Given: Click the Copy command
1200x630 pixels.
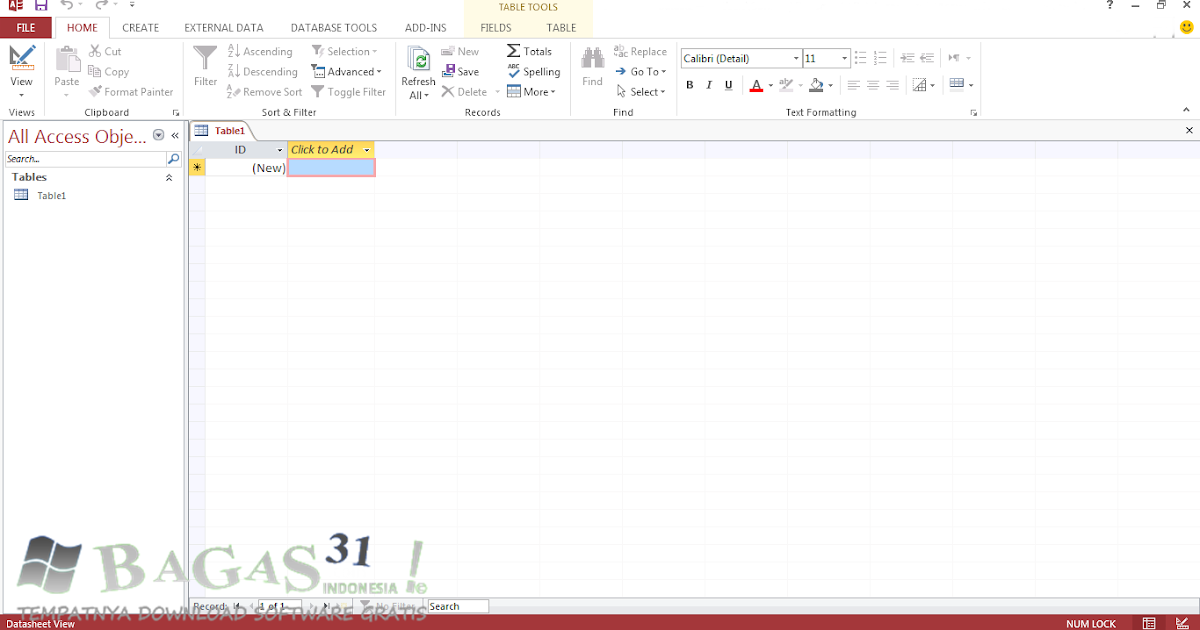Looking at the screenshot, I should pos(109,71).
